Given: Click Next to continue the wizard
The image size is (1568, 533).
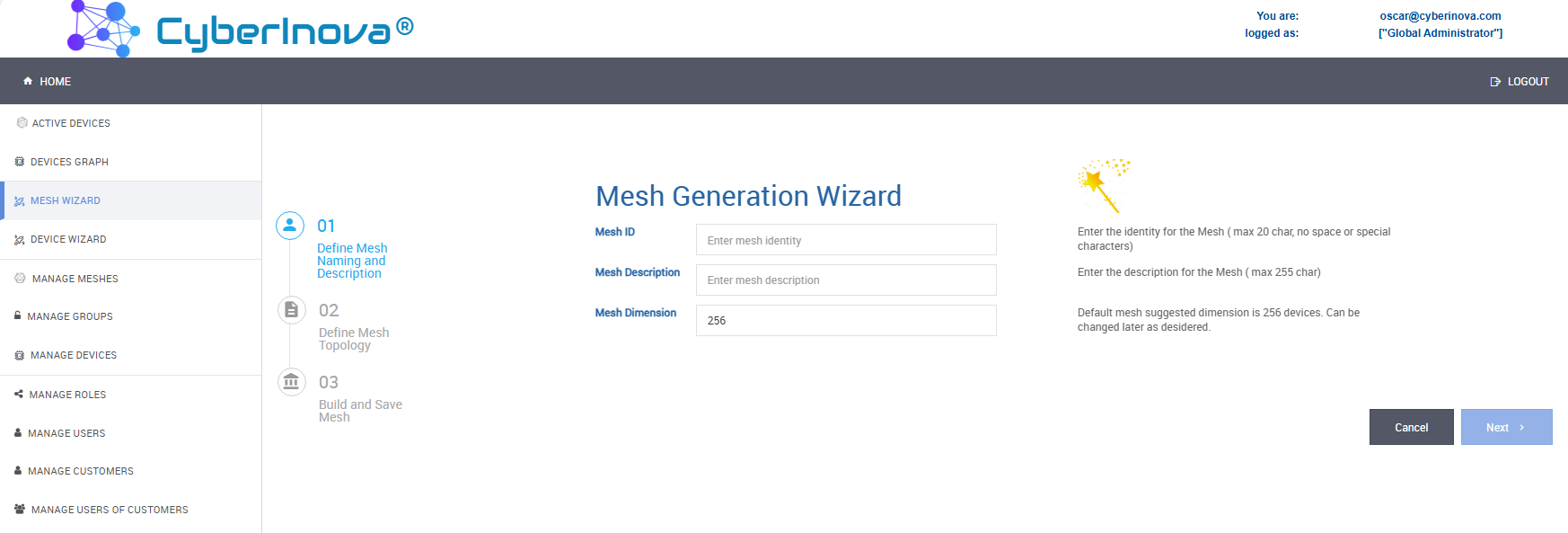Looking at the screenshot, I should (1506, 427).
